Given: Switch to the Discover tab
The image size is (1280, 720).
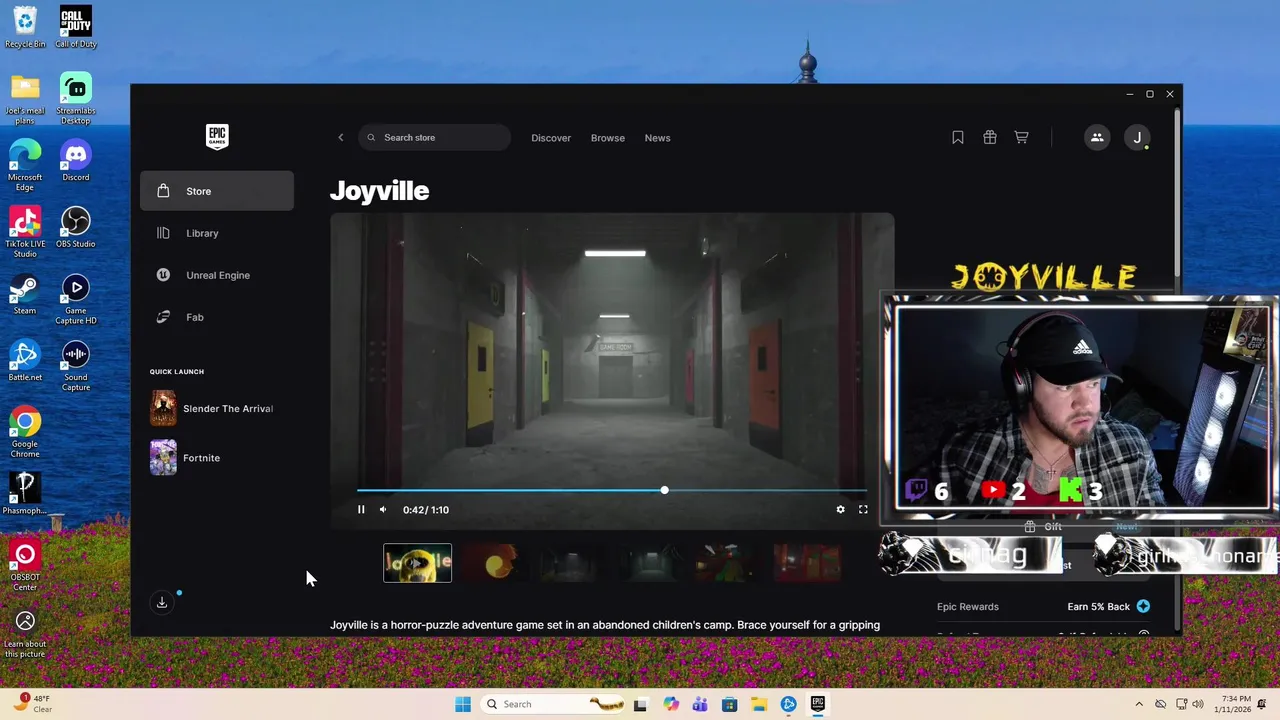Looking at the screenshot, I should (x=551, y=138).
